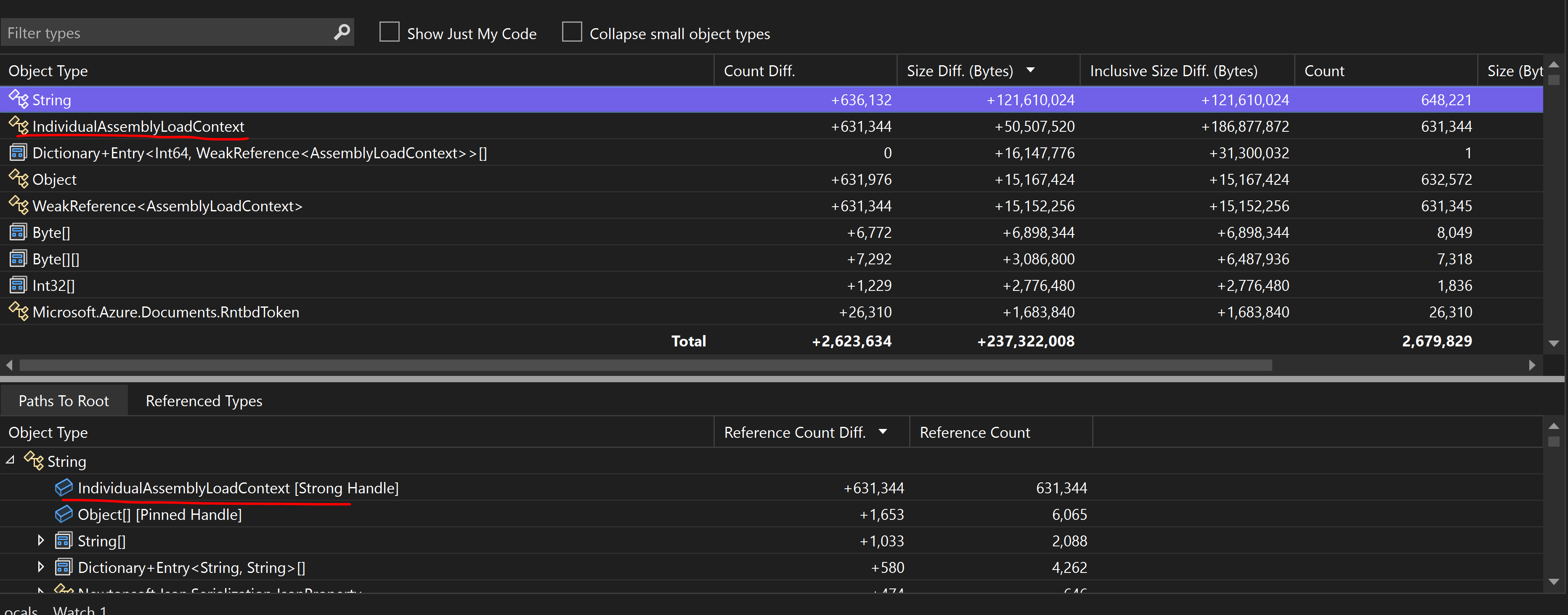Switch to the Paths To Root tab
Image resolution: width=1568 pixels, height=615 pixels.
[x=64, y=401]
